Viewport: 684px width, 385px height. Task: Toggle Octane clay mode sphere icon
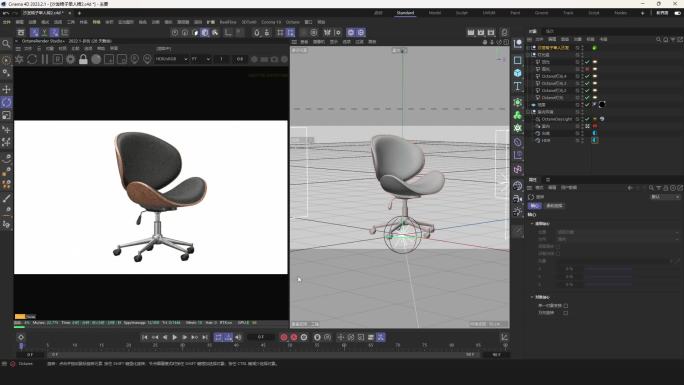pos(96,59)
